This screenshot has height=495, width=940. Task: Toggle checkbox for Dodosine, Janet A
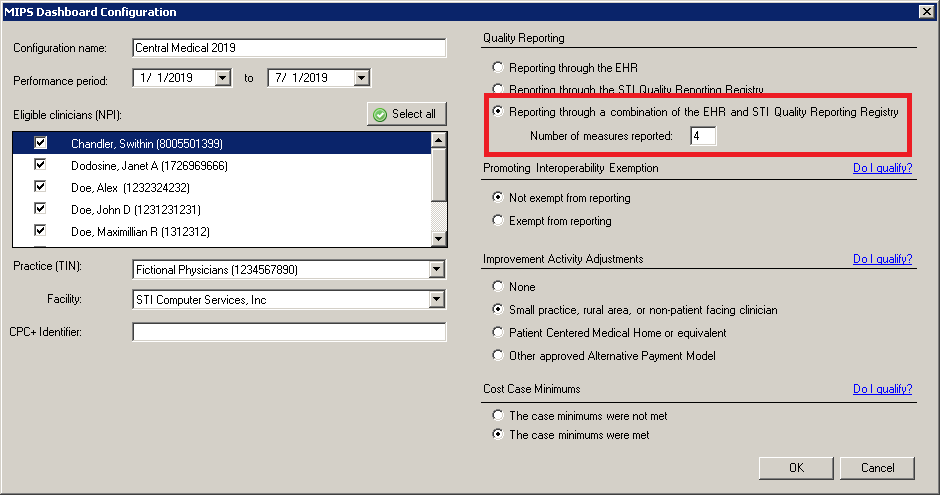[x=41, y=166]
